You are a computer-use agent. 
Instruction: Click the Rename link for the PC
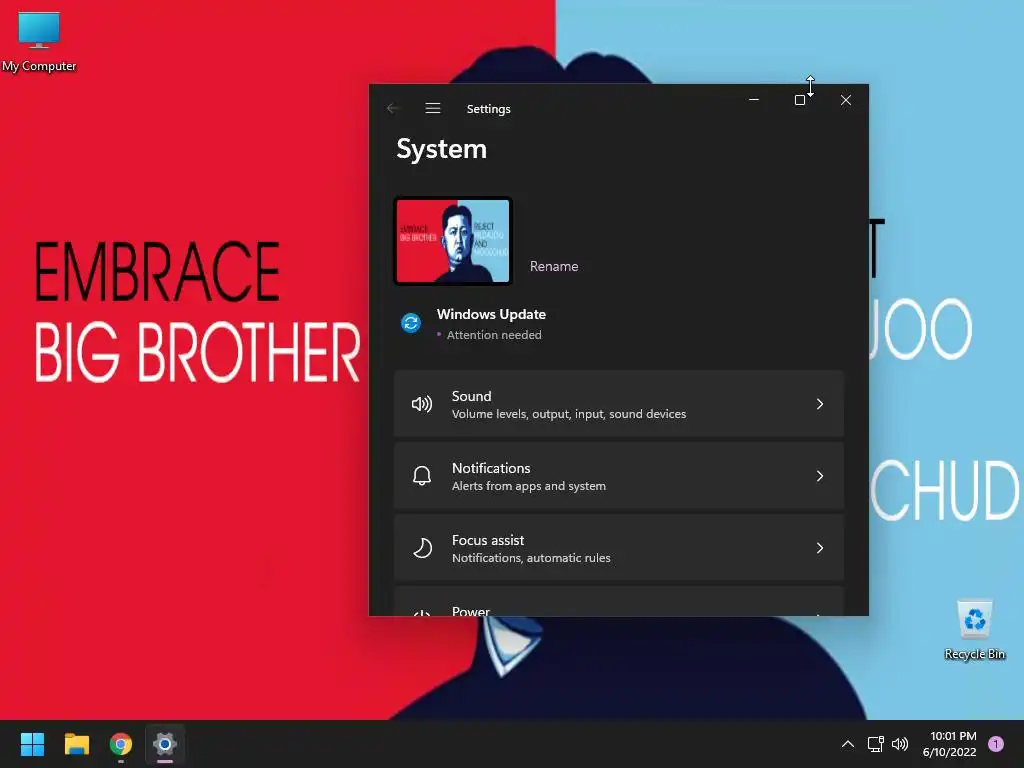[x=554, y=266]
